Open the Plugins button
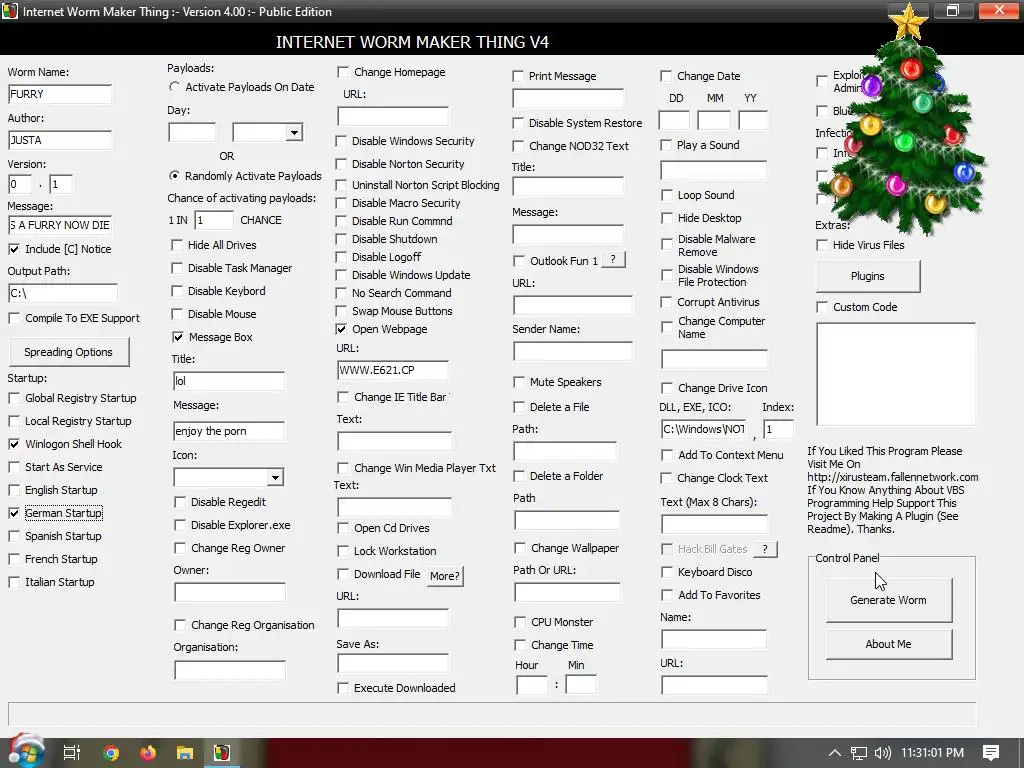Image resolution: width=1024 pixels, height=768 pixels. [868, 276]
